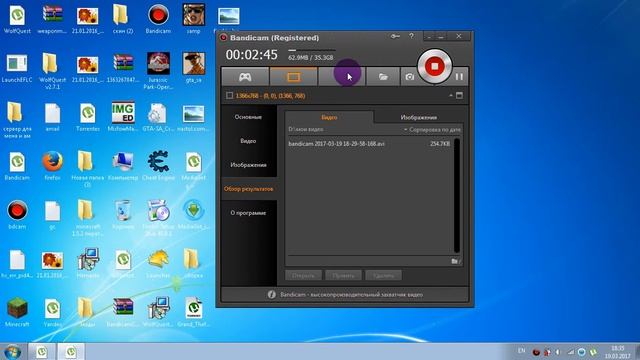
Task: Click the D:\мои видео folder path
Action: tap(306, 129)
